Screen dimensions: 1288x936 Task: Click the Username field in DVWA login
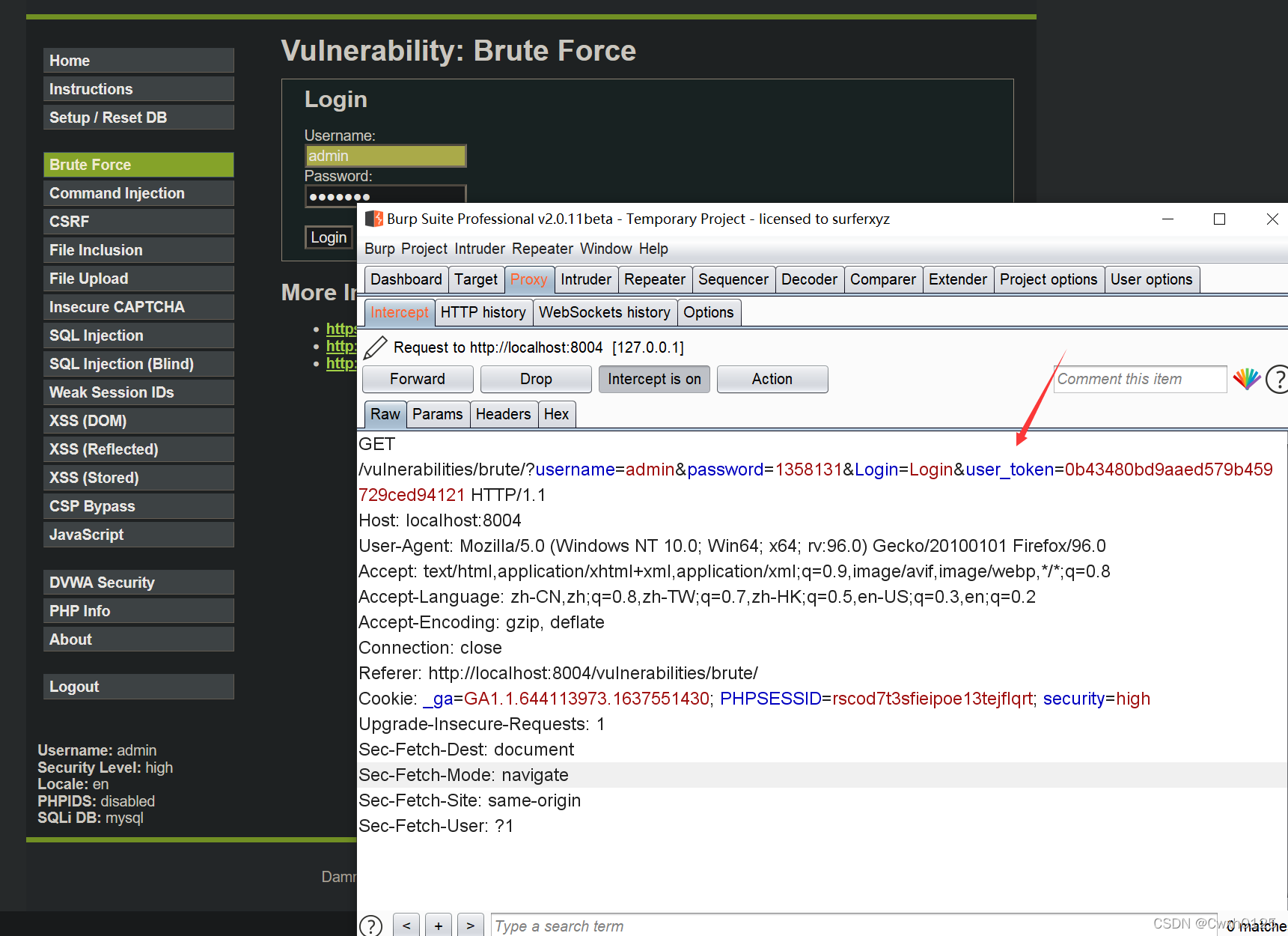pos(385,156)
